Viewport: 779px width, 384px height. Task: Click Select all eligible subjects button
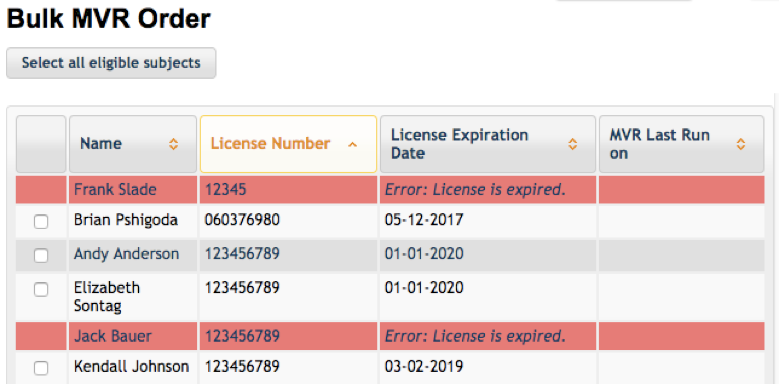(x=111, y=63)
